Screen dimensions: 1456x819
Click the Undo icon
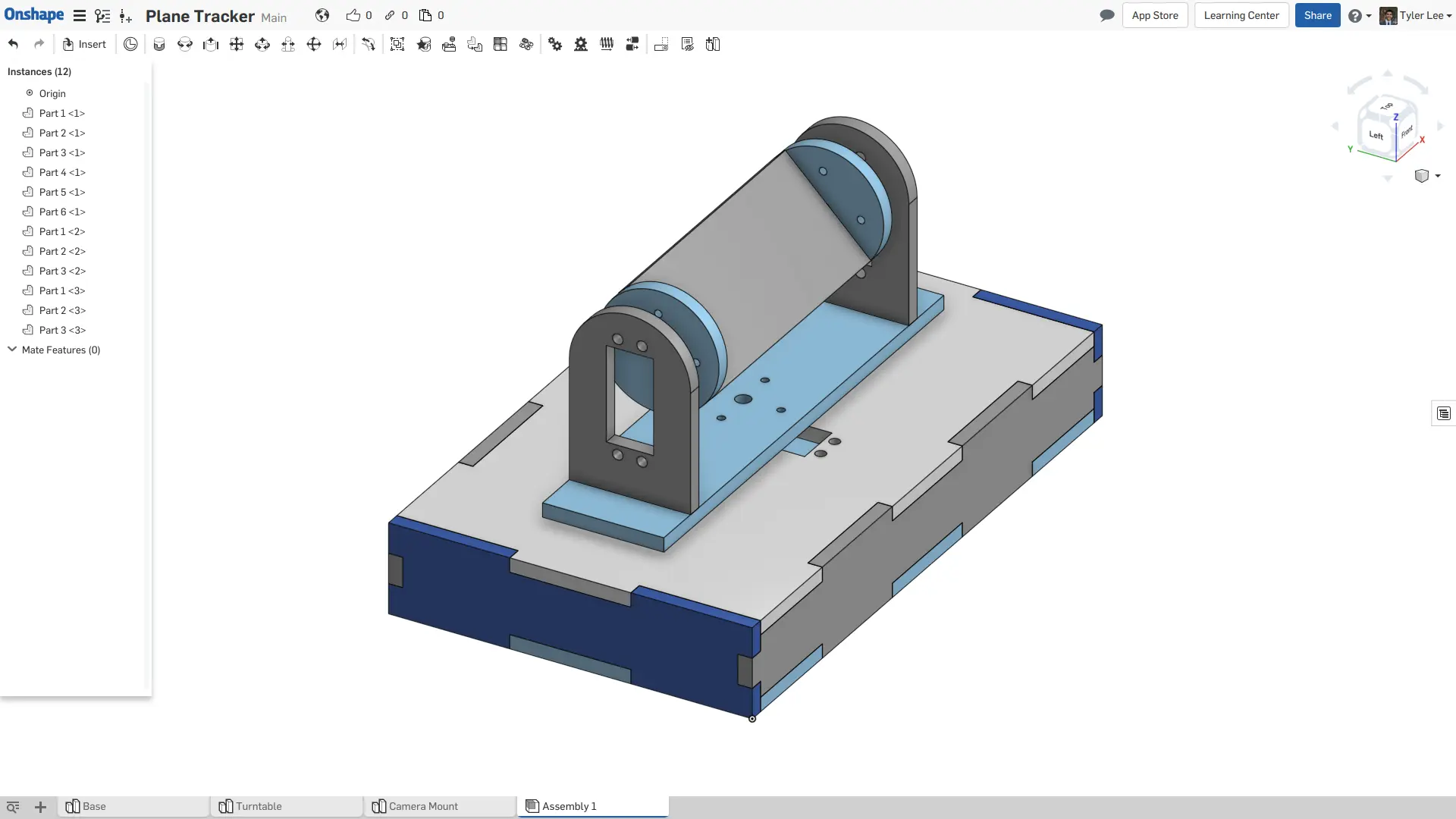tap(13, 44)
